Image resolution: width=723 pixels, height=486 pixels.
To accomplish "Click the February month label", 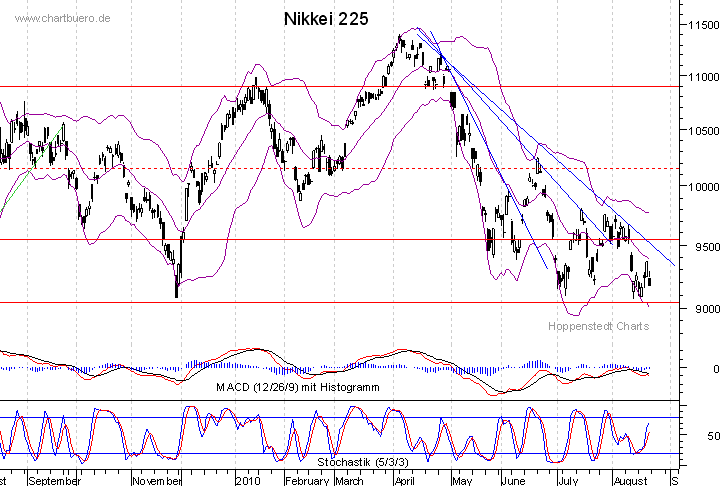I will point(307,481).
